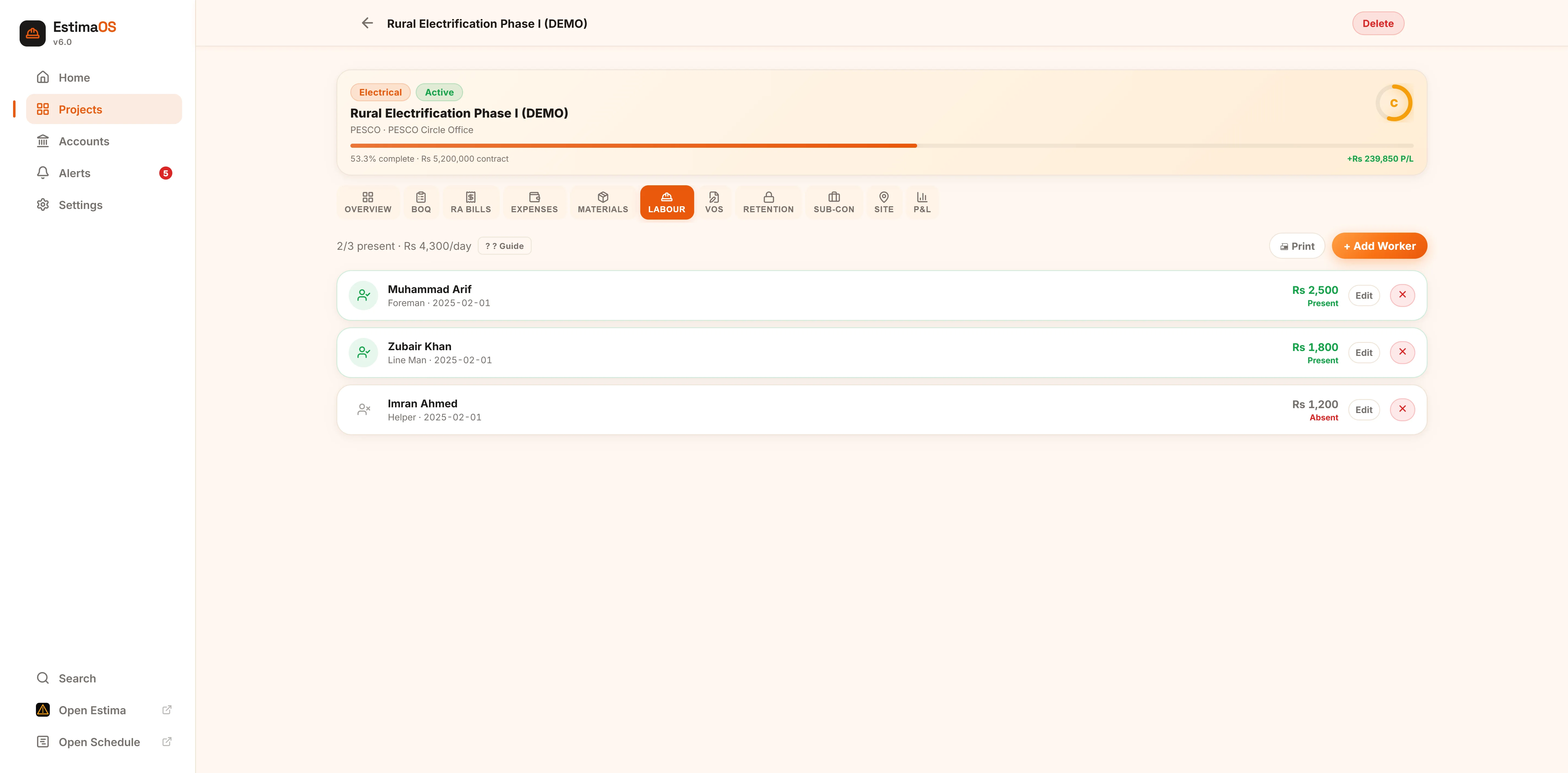1568x773 pixels.
Task: Click the Open Schedule list icon
Action: pos(43,742)
